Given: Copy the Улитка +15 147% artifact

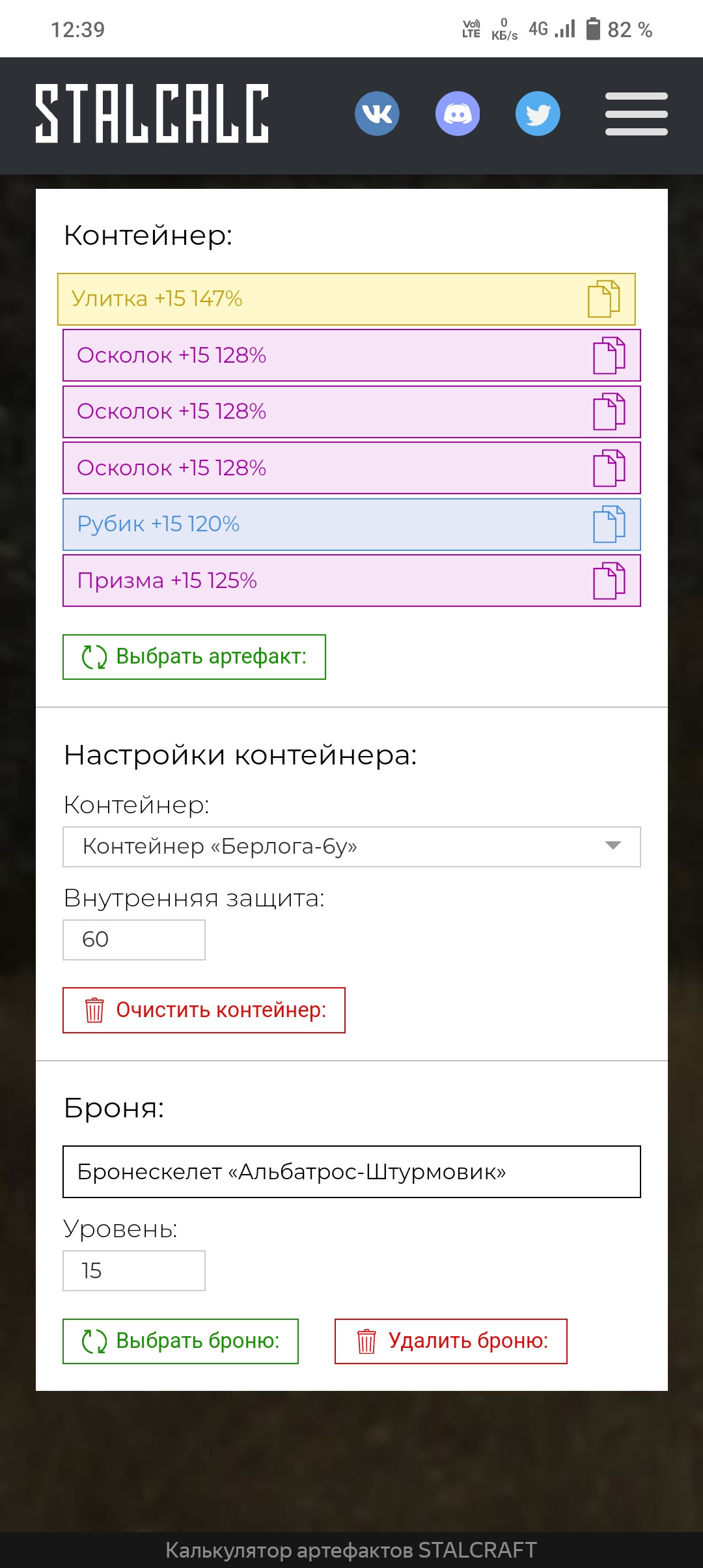Looking at the screenshot, I should click(x=603, y=299).
